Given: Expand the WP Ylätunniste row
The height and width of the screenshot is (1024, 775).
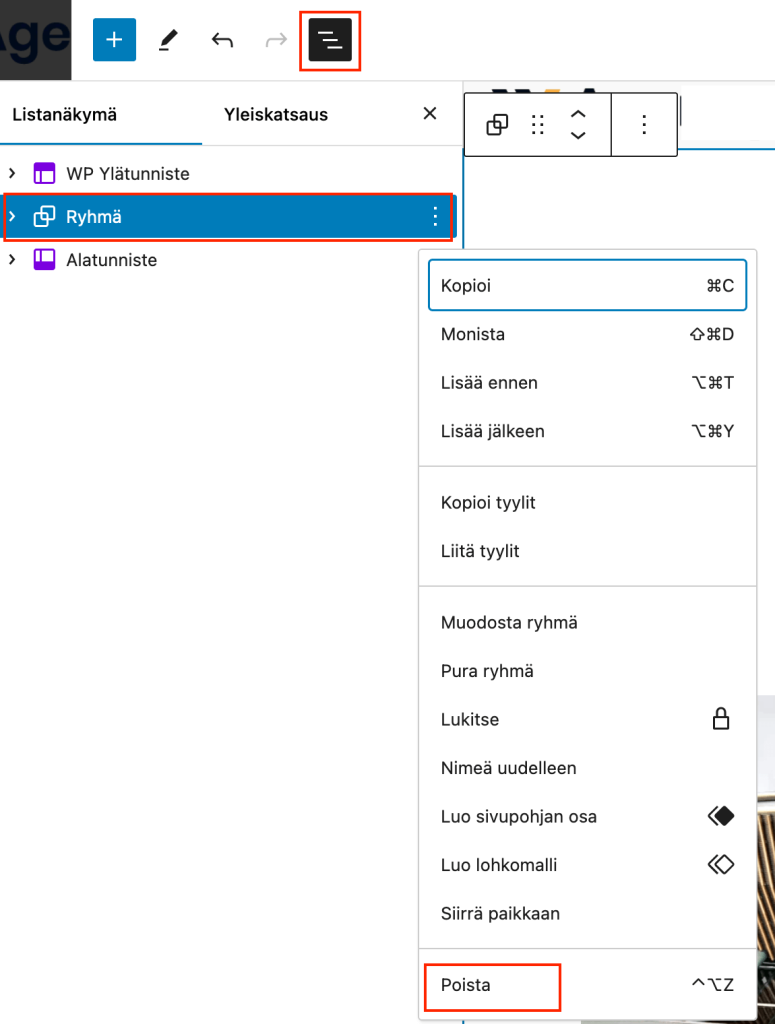Looking at the screenshot, I should [12, 173].
